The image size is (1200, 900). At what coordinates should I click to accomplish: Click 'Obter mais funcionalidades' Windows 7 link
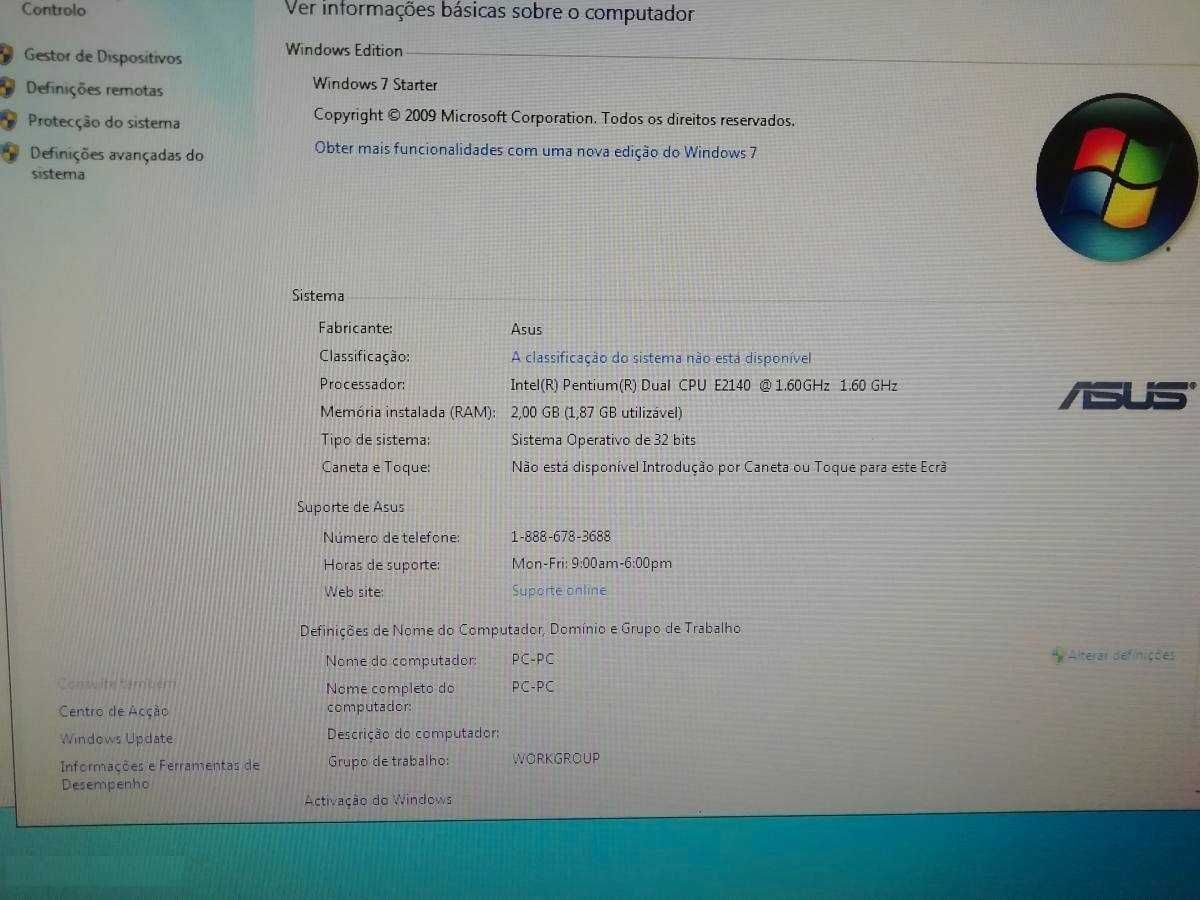(536, 150)
